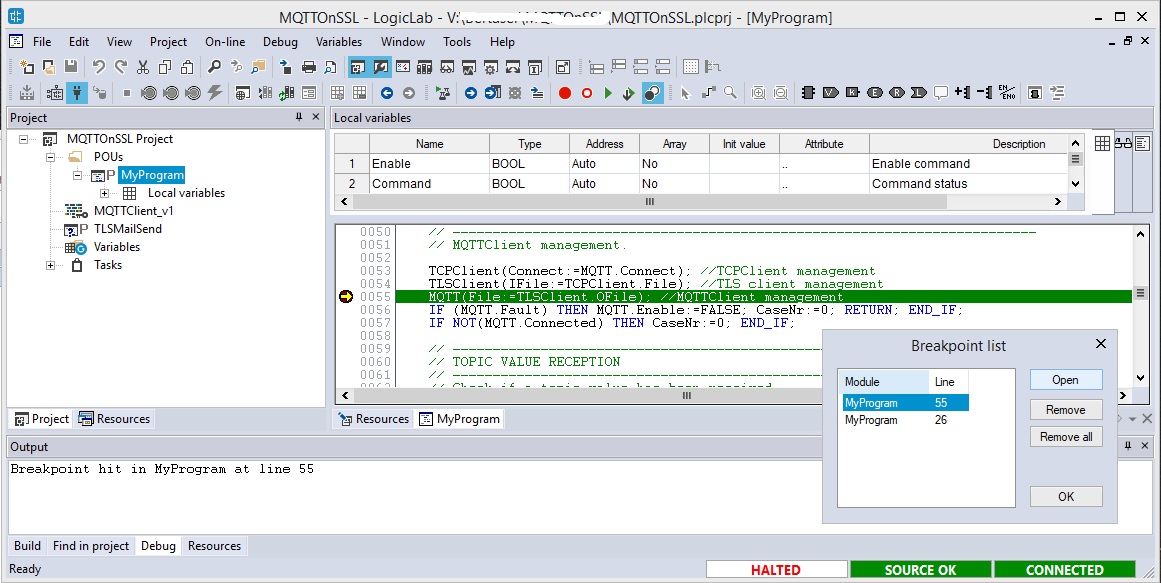The image size is (1161, 583).
Task: Click the yellow breakpoint arrow at line 0055
Action: (x=346, y=297)
